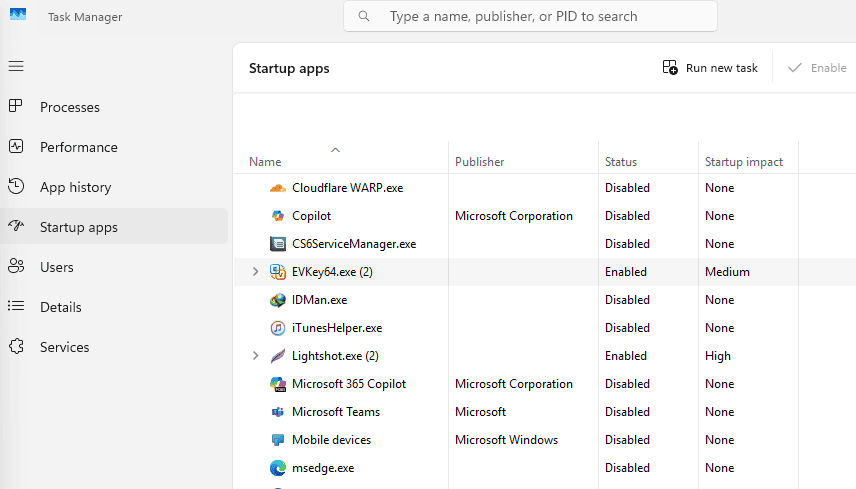Select the Copilot row name

click(x=311, y=216)
